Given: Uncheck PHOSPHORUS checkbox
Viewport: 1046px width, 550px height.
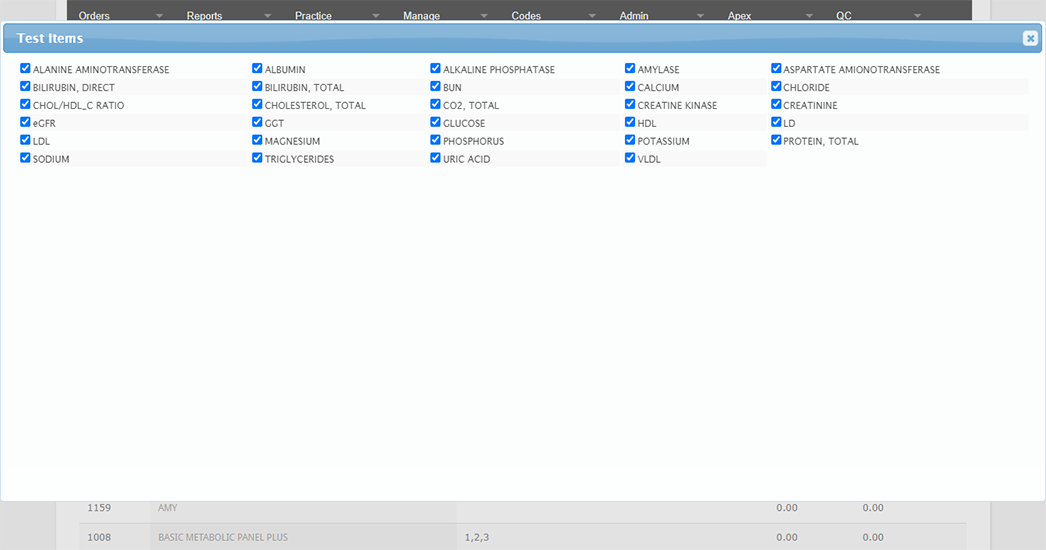Looking at the screenshot, I should pyautogui.click(x=436, y=140).
